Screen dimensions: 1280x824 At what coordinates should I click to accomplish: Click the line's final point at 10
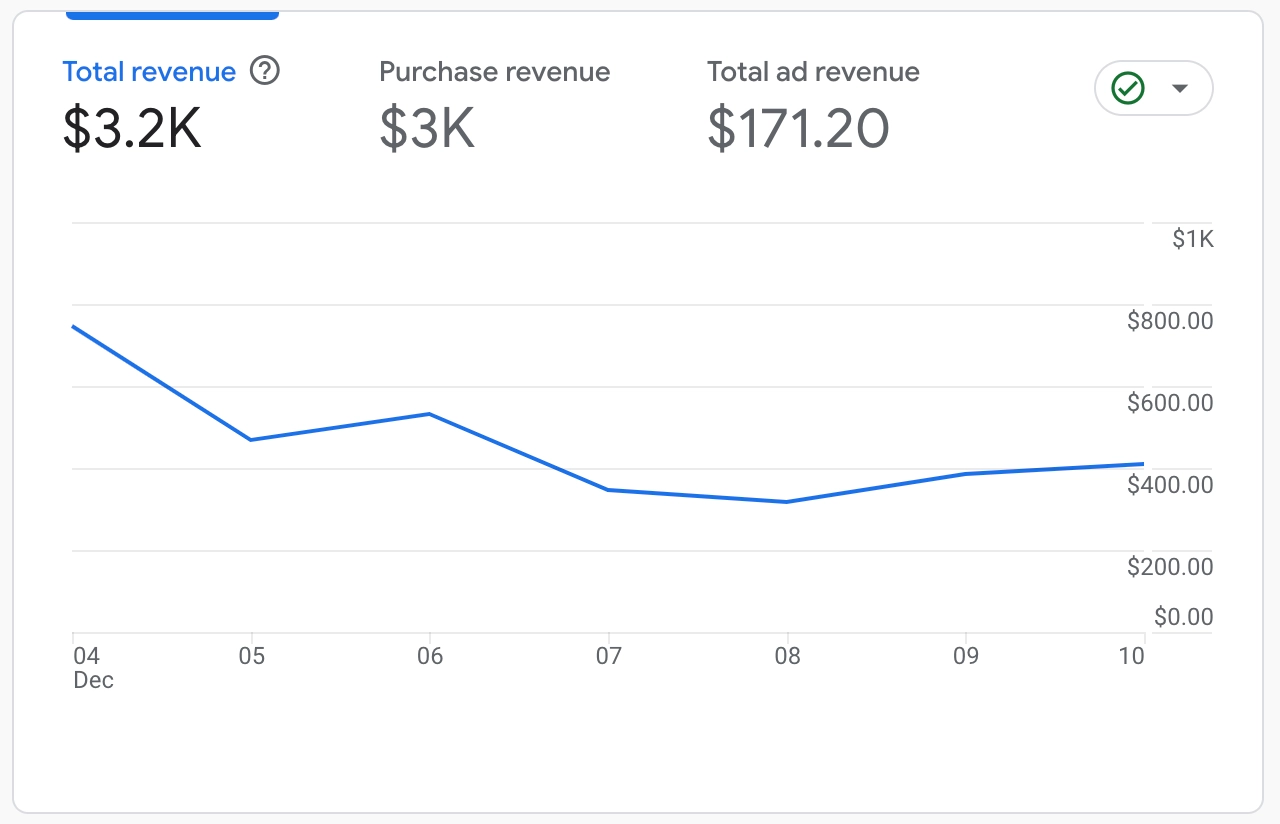click(x=1142, y=464)
